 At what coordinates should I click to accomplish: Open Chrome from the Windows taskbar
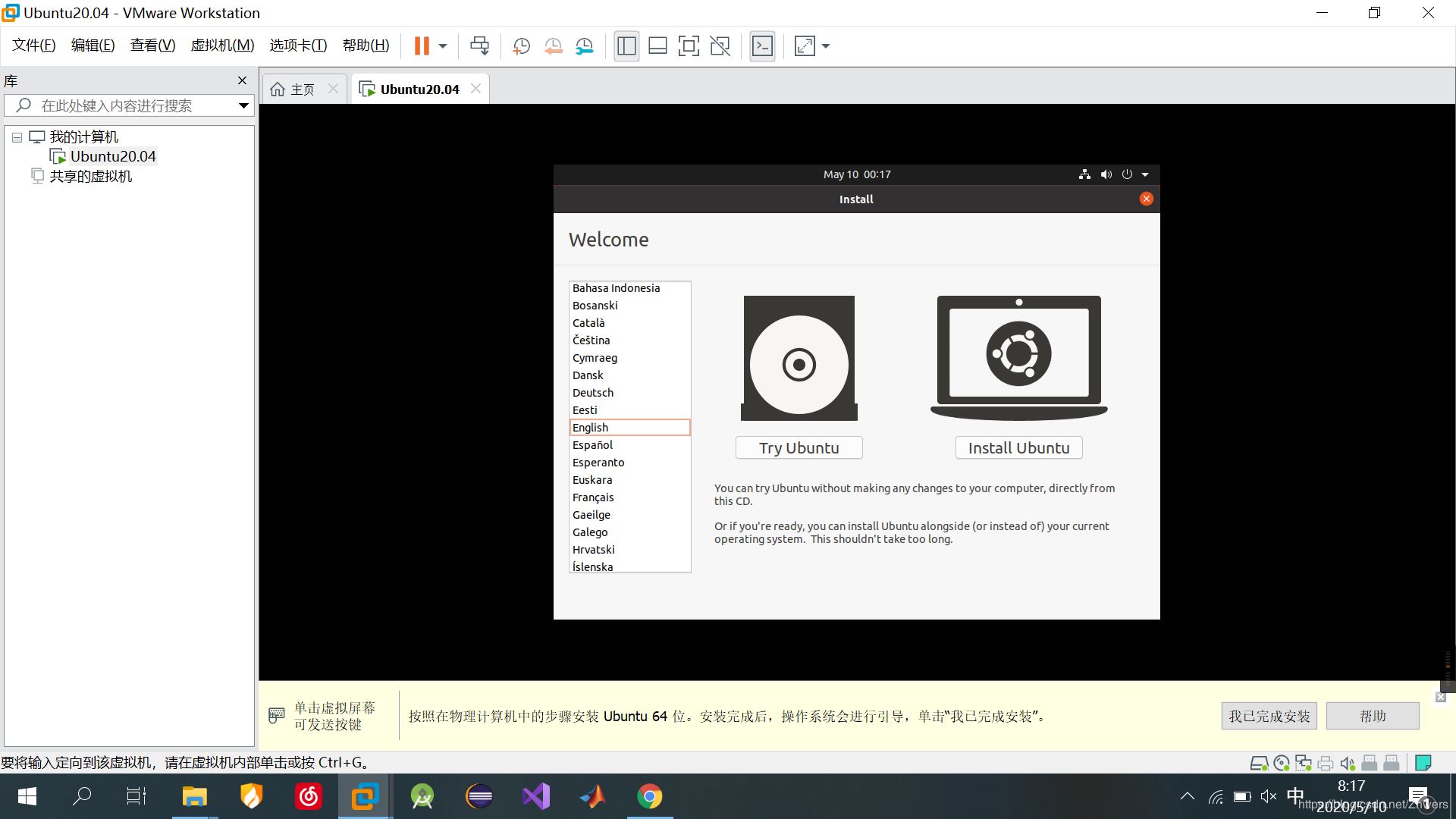(649, 796)
